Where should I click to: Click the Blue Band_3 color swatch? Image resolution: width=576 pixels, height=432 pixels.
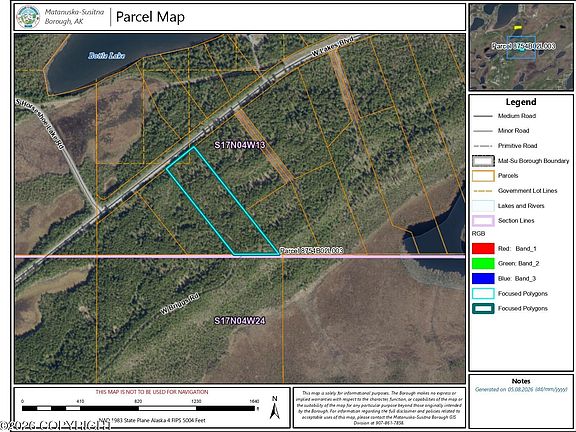point(483,278)
